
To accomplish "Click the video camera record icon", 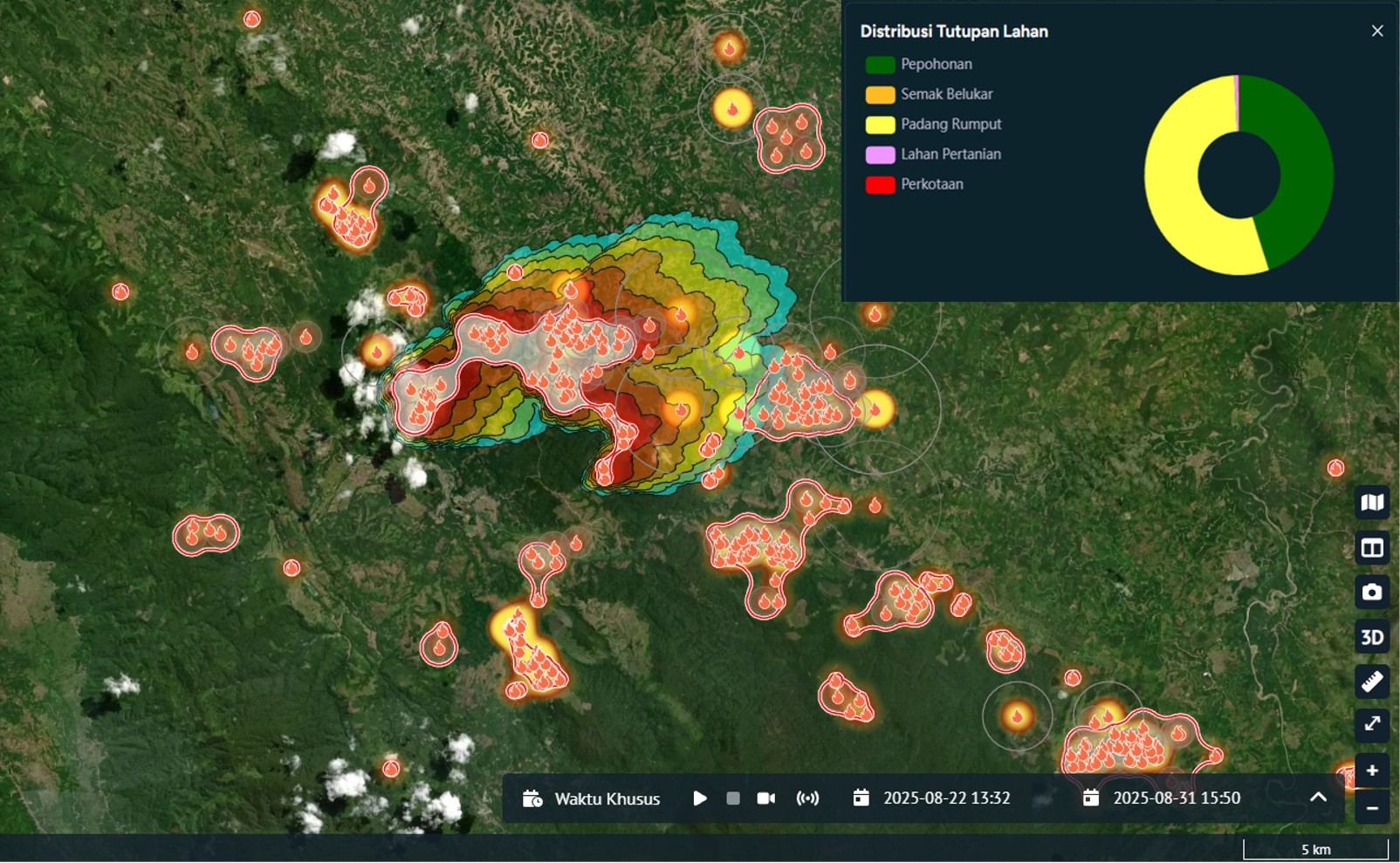I will 766,798.
